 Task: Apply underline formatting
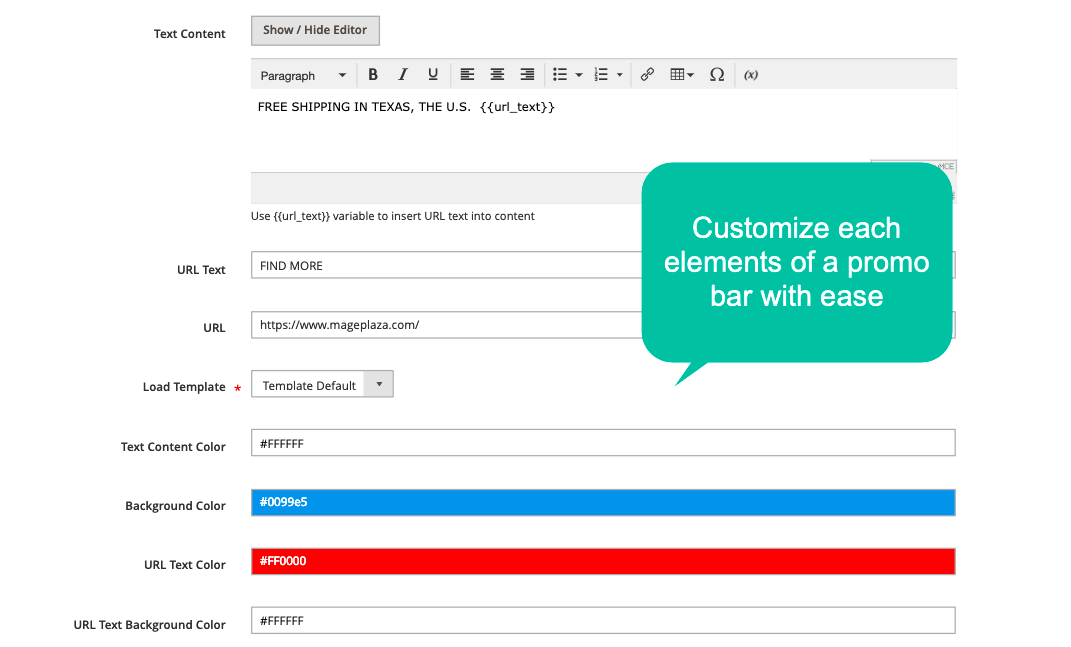point(432,74)
